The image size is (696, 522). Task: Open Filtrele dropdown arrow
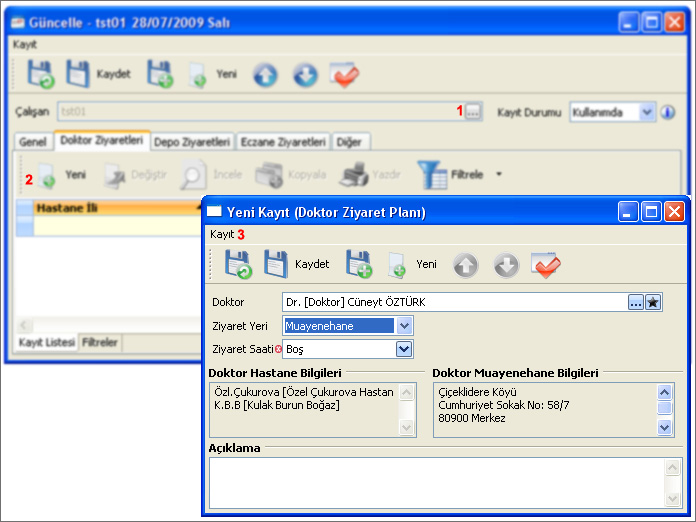498,174
